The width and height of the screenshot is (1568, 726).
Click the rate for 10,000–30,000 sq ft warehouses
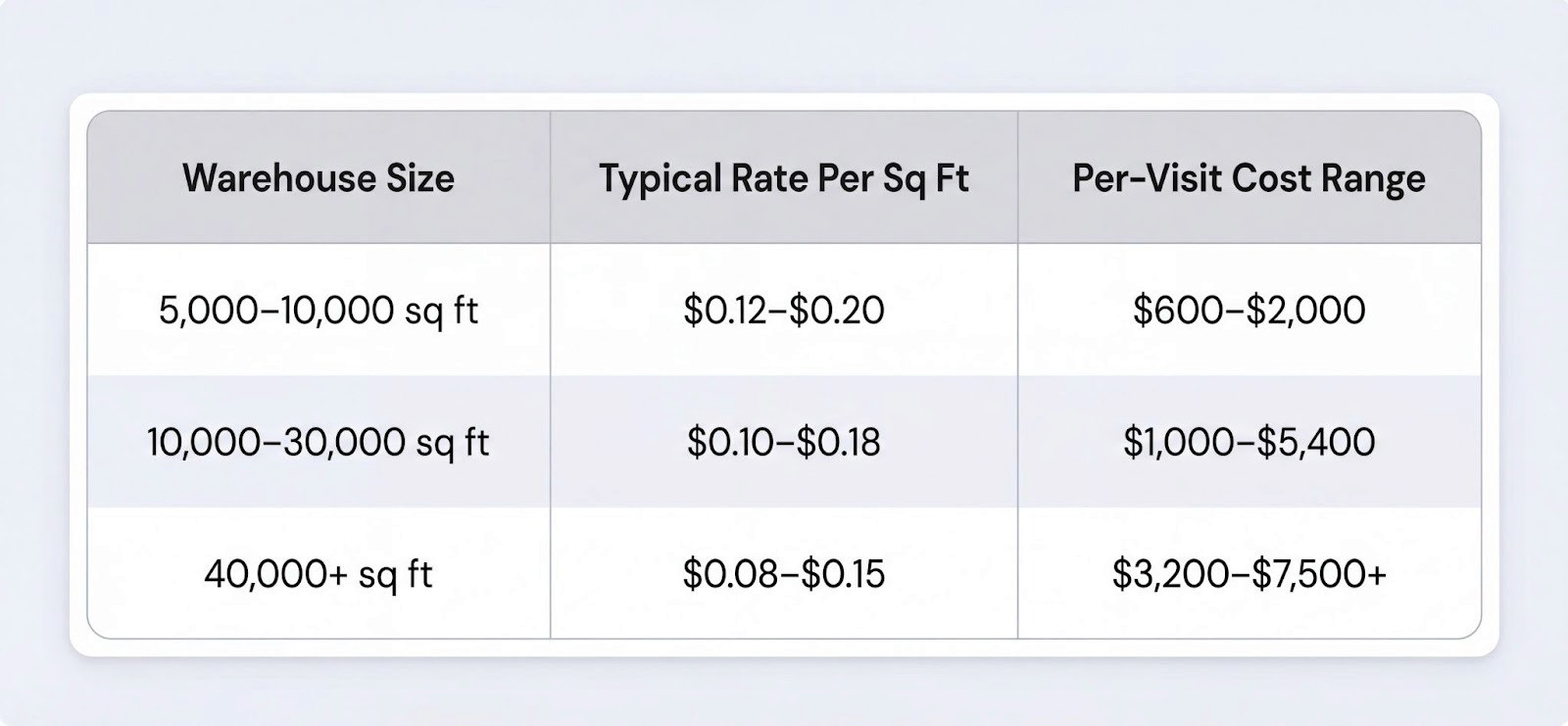pyautogui.click(x=783, y=442)
